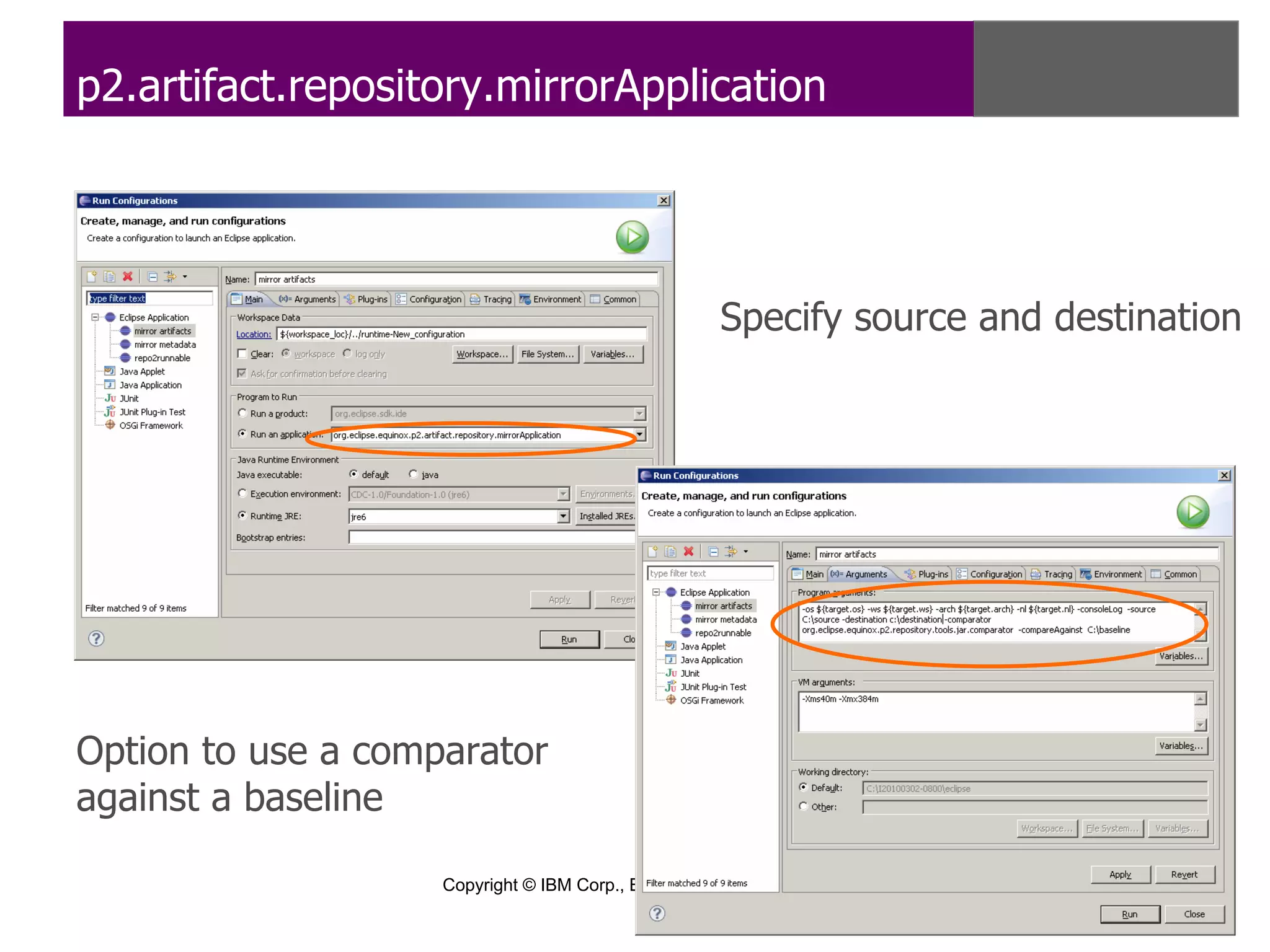This screenshot has height=952, width=1270.
Task: Open Runtime JRE jre6 dropdown arrow
Action: (x=563, y=516)
